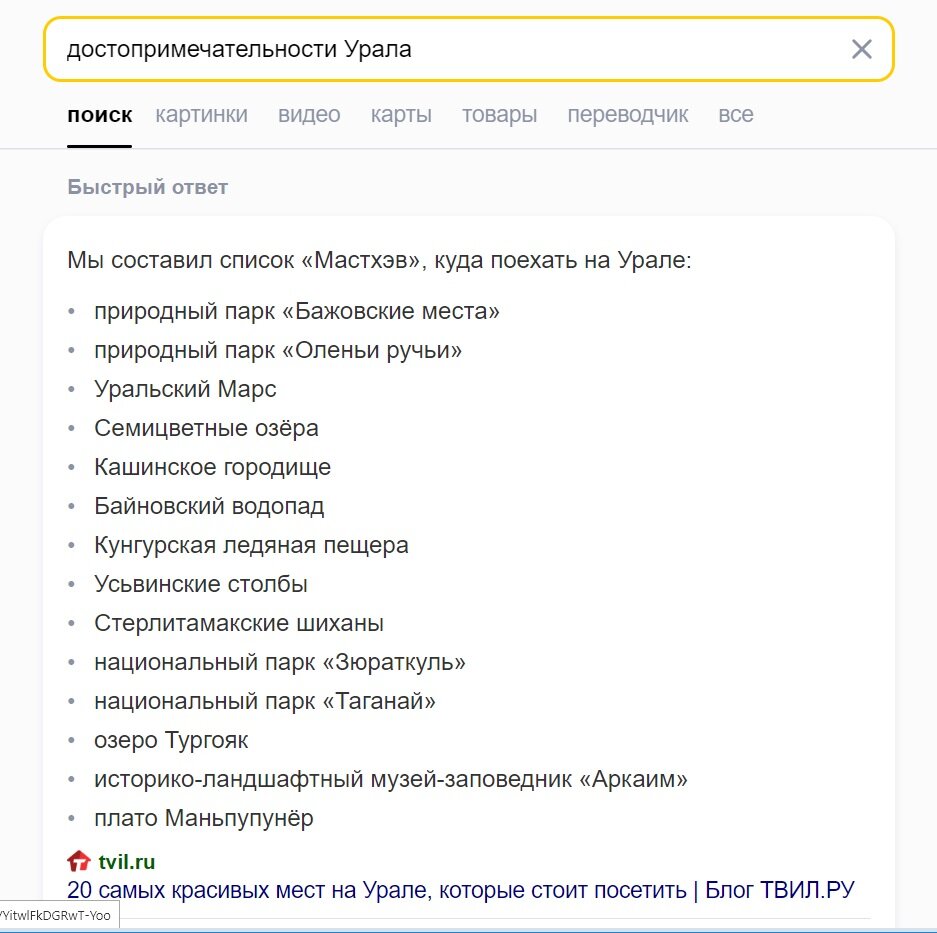Click the музей-заповедник Аркаим entry
Screen dimensions: 937x933
392,779
